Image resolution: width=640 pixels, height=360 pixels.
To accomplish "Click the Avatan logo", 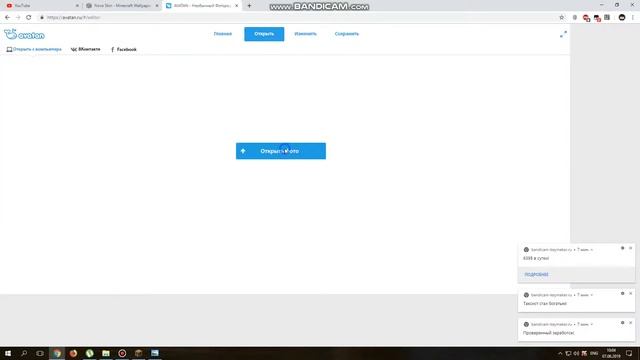I will pos(24,35).
